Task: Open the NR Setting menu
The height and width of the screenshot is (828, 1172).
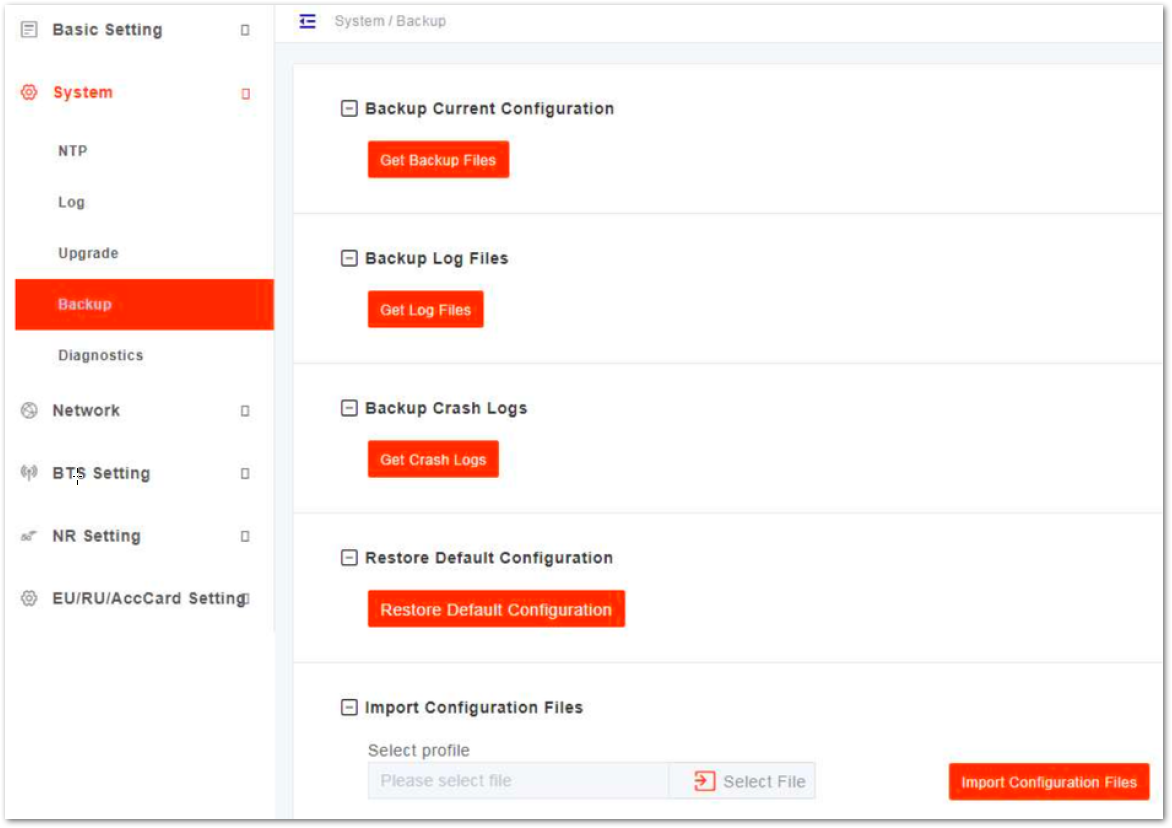Action: (96, 536)
